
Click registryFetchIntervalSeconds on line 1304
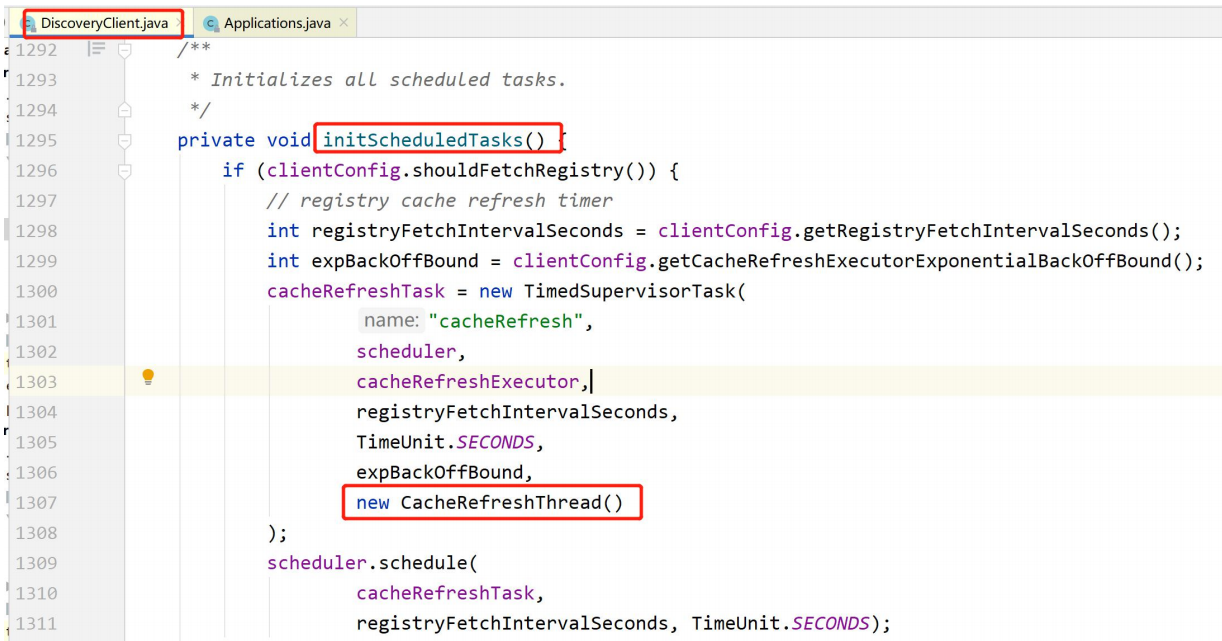[512, 412]
